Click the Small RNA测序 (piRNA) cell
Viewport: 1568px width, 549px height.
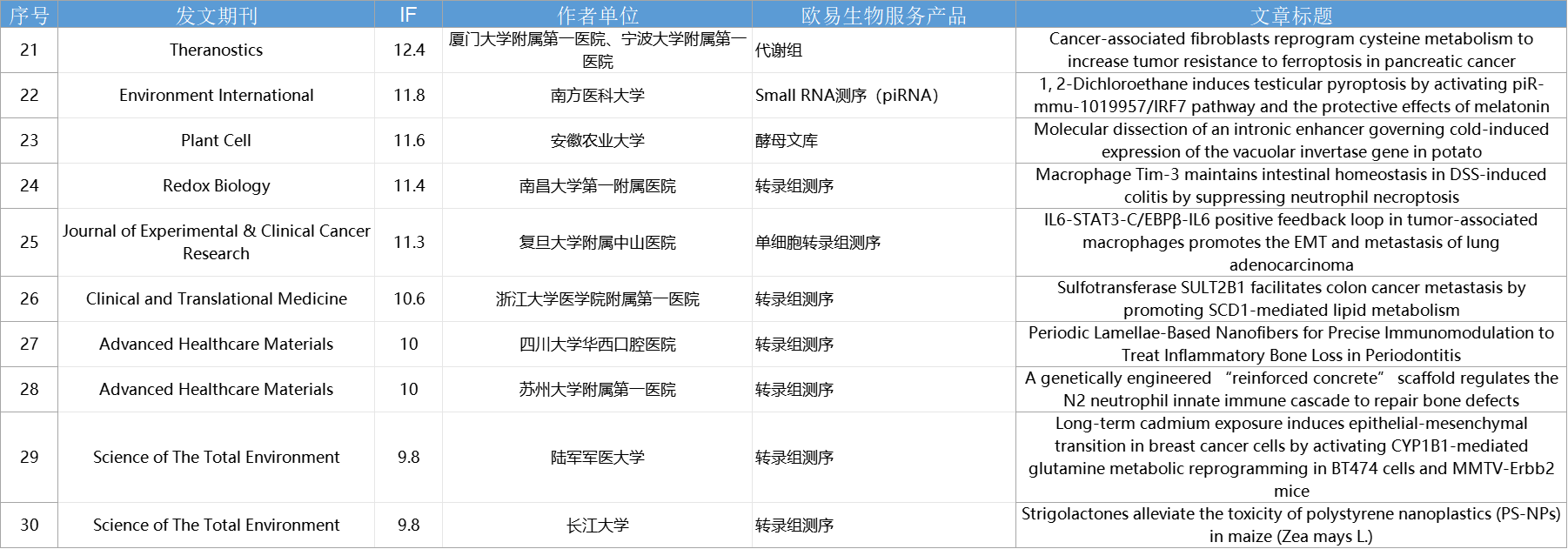883,95
